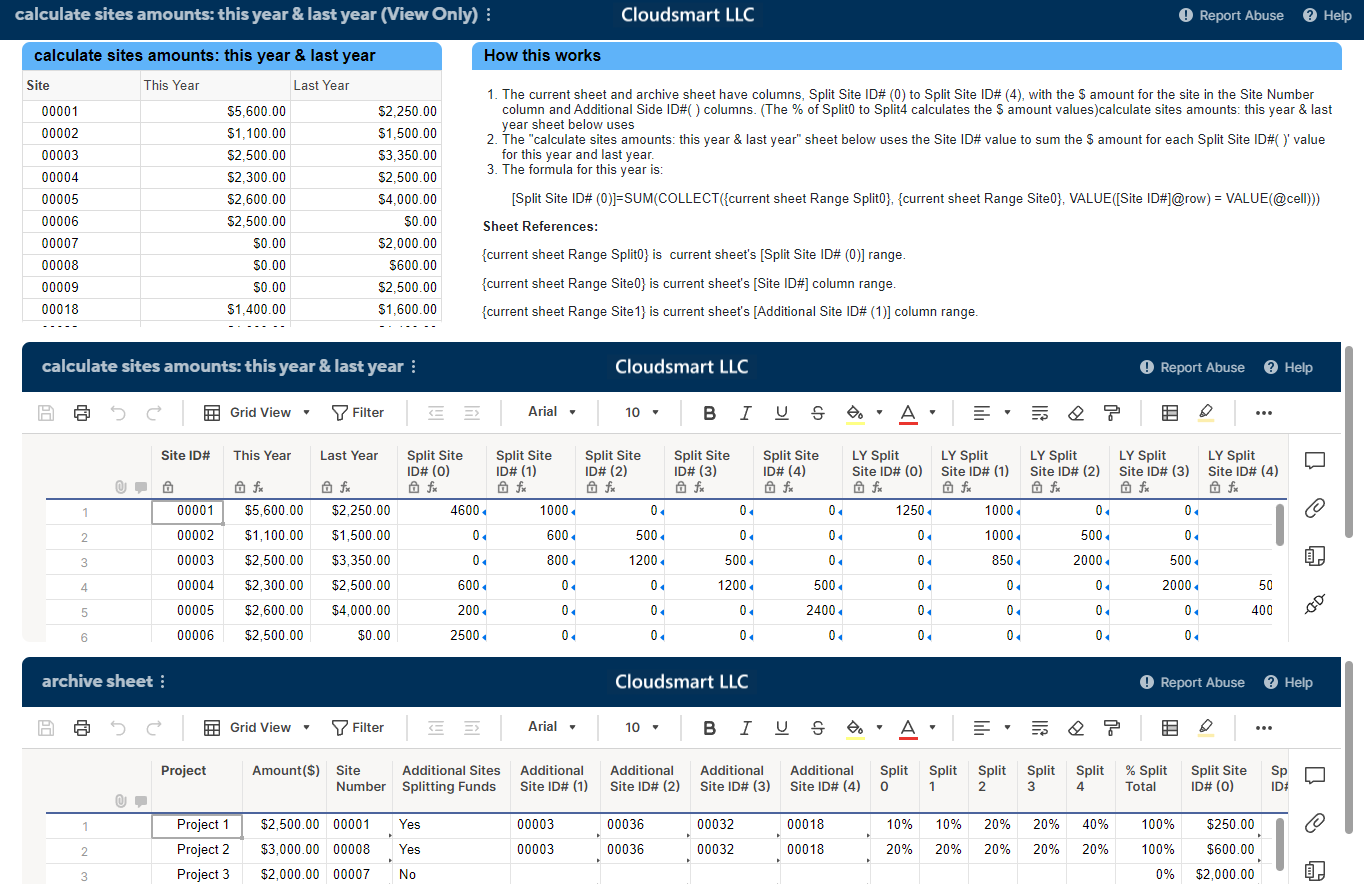Click the print icon in the calculate sites sheet toolbar
Screen dimensions: 1364x884
(x=82, y=413)
